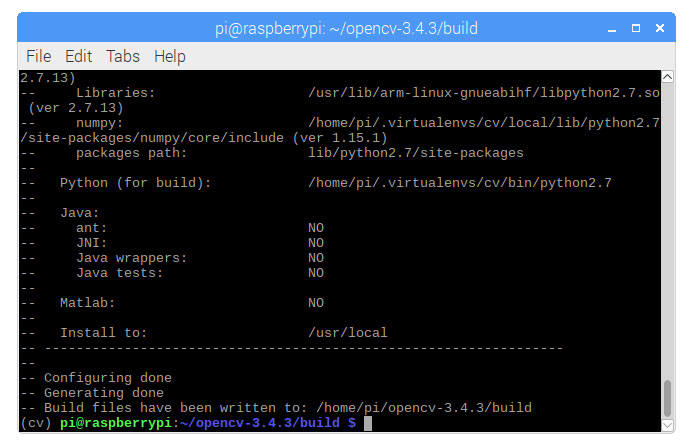The height and width of the screenshot is (448, 694).
Task: Click the 'packages path:' label
Action: 131,153
